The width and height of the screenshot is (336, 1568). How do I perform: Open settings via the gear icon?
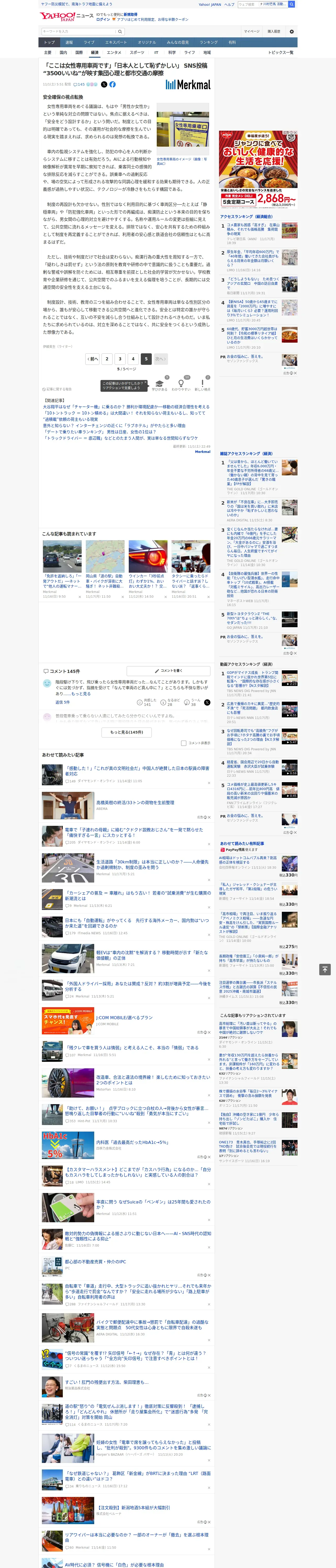pos(292,31)
